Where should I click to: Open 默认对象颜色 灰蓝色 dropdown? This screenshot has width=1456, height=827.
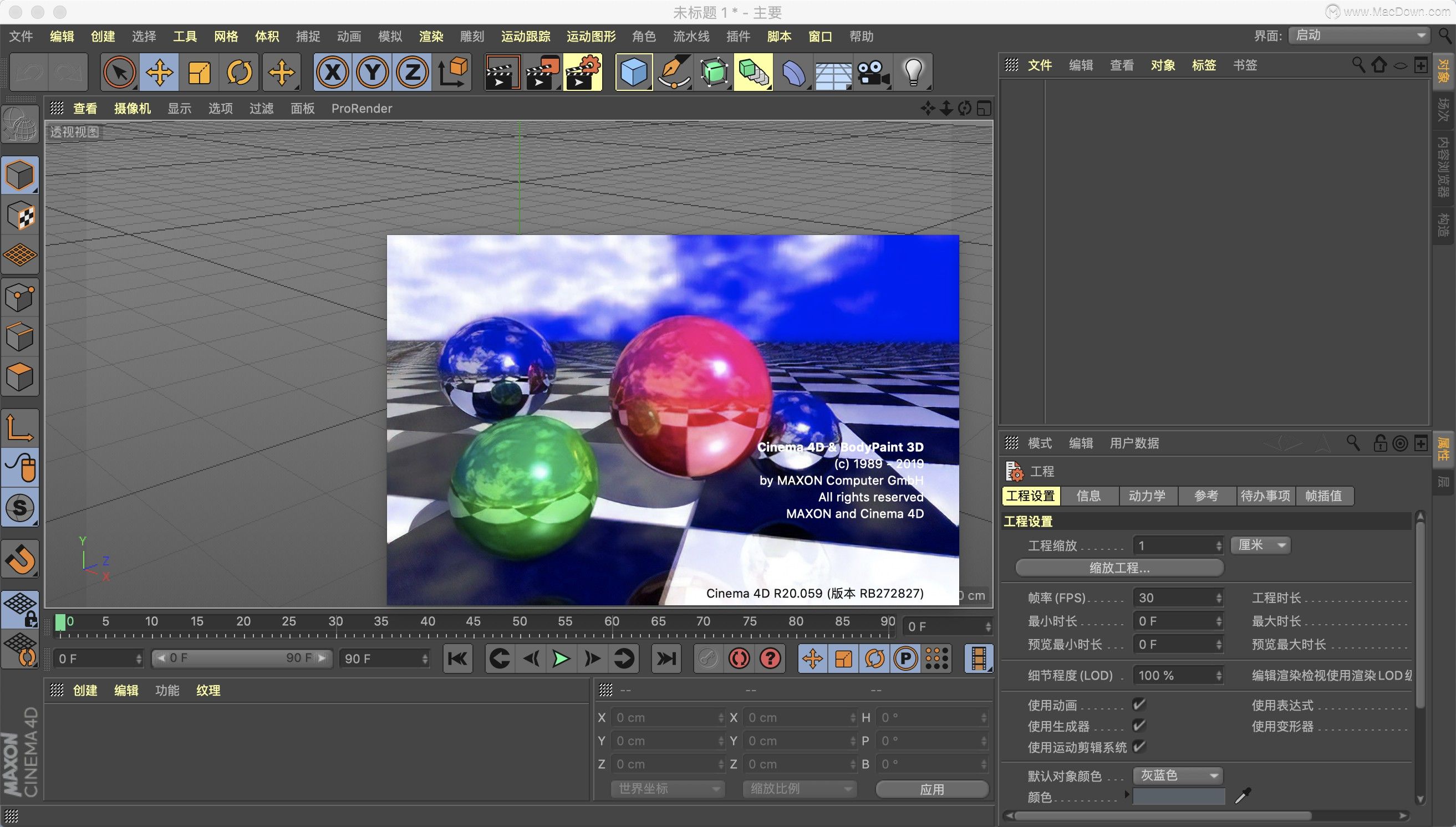1178,775
